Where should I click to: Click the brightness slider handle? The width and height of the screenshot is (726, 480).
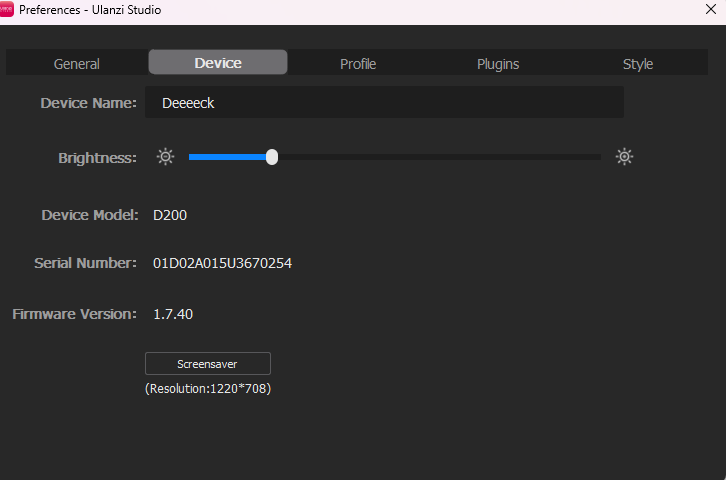(272, 157)
